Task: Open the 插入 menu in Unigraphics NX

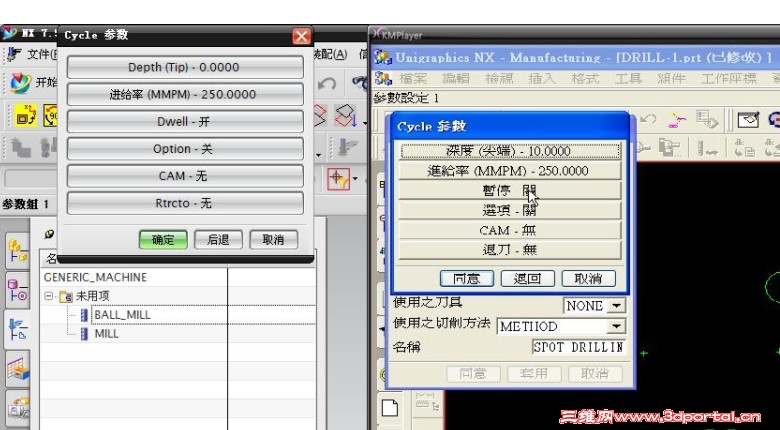Action: [x=542, y=79]
